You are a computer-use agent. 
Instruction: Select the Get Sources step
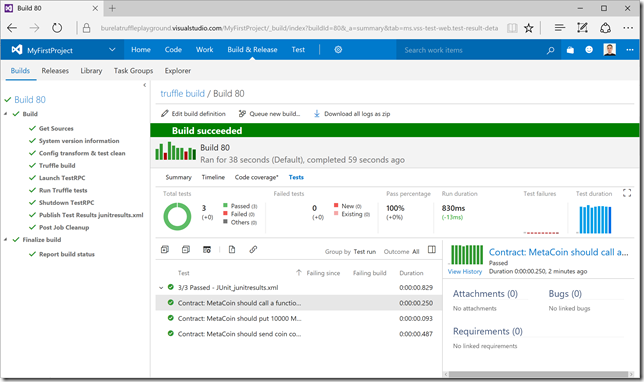(56, 129)
